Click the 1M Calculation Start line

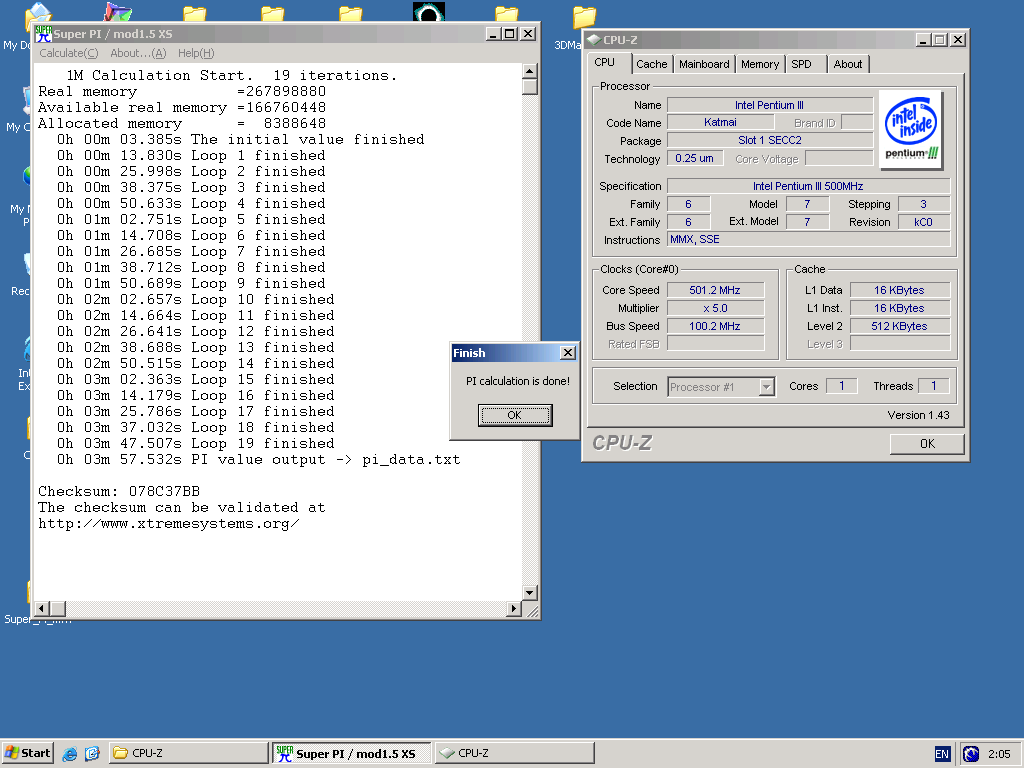click(231, 76)
